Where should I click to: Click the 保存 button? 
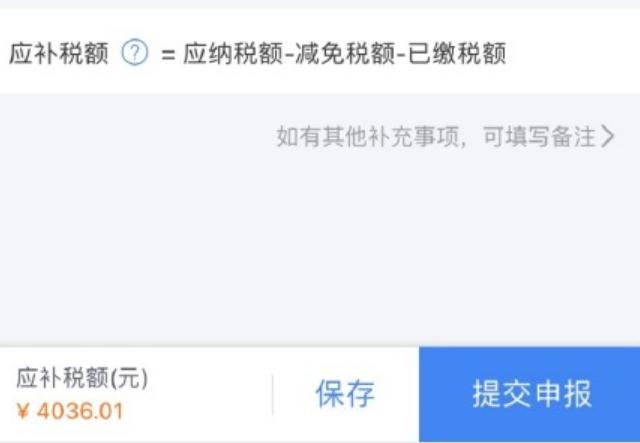pos(345,394)
